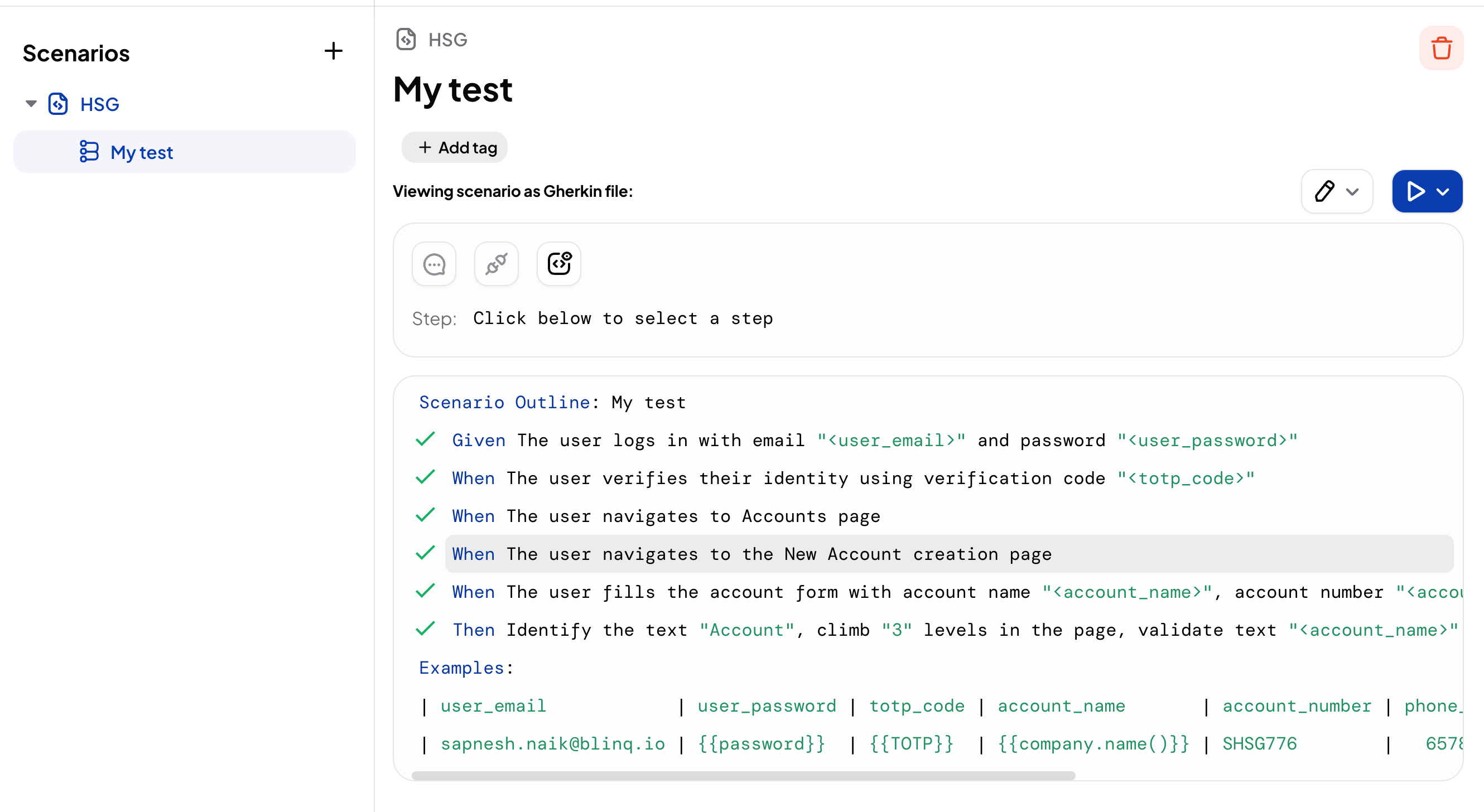This screenshot has height=812, width=1484.
Task: Click the Add tag button
Action: tap(455, 147)
